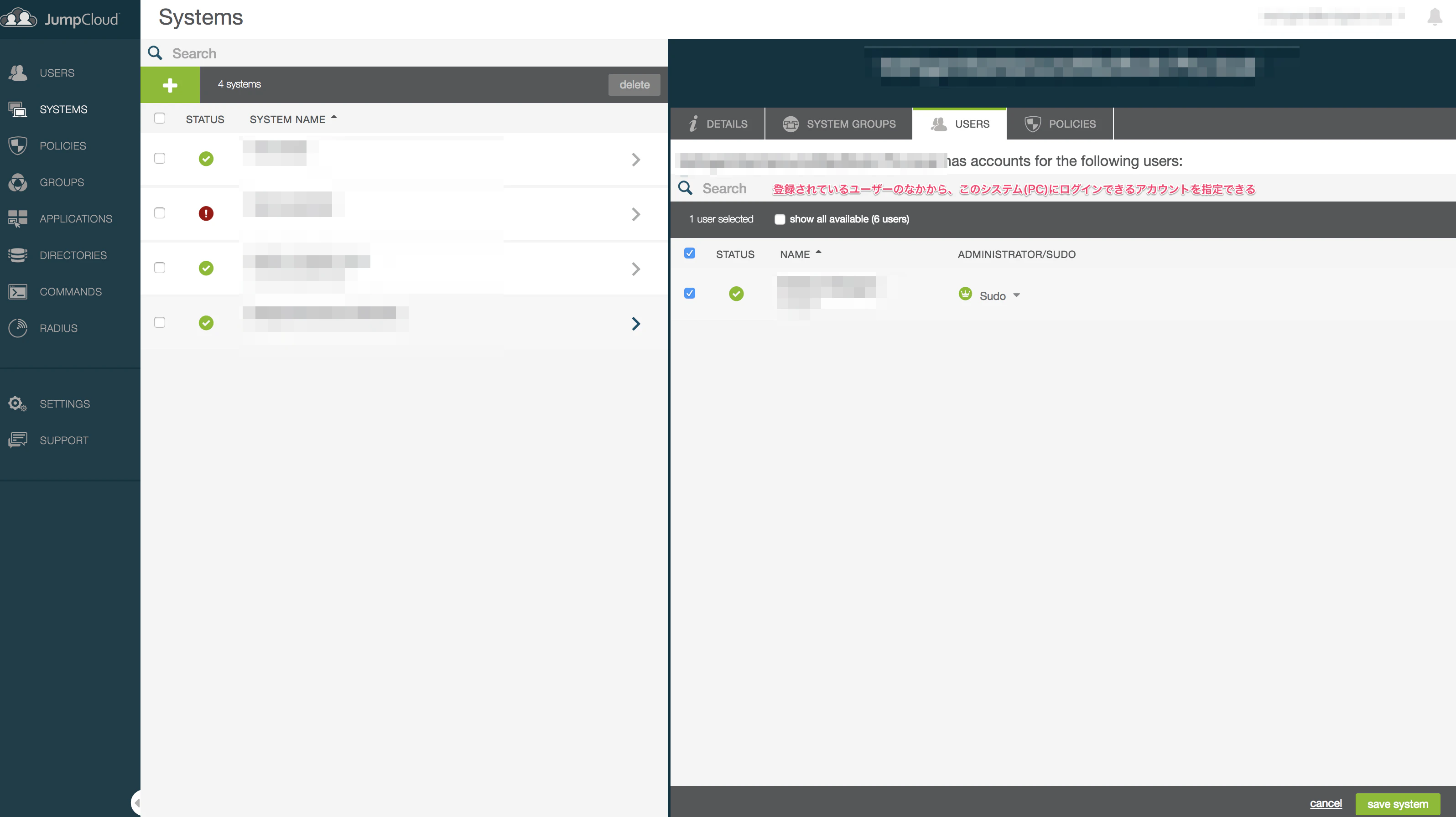This screenshot has height=817, width=1456.
Task: Click the systems Search field
Action: pos(404,53)
